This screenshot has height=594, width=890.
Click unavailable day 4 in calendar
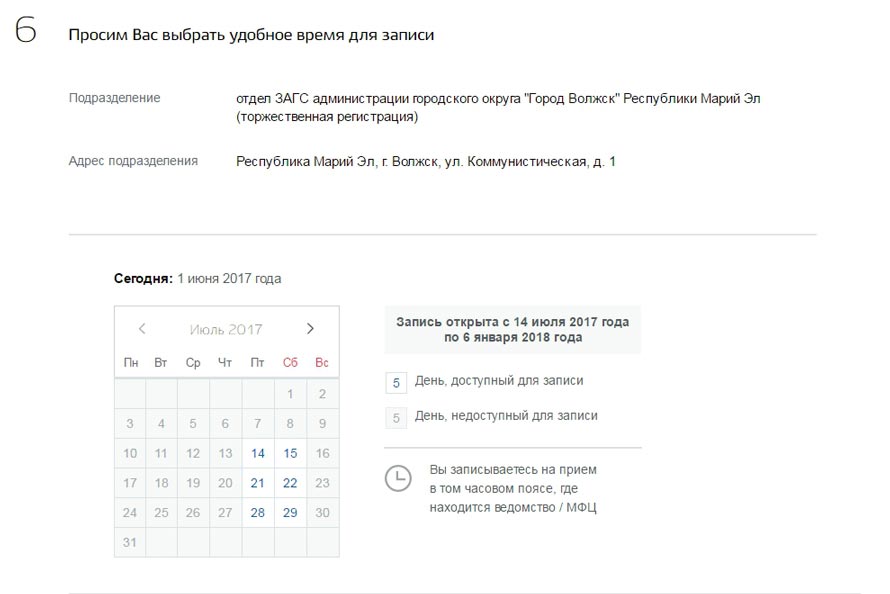pos(161,423)
